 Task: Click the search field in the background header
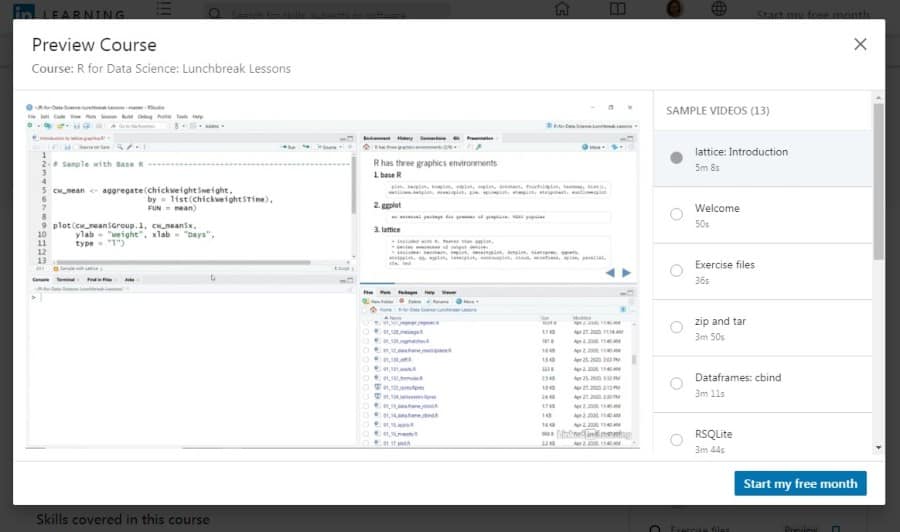(327, 13)
